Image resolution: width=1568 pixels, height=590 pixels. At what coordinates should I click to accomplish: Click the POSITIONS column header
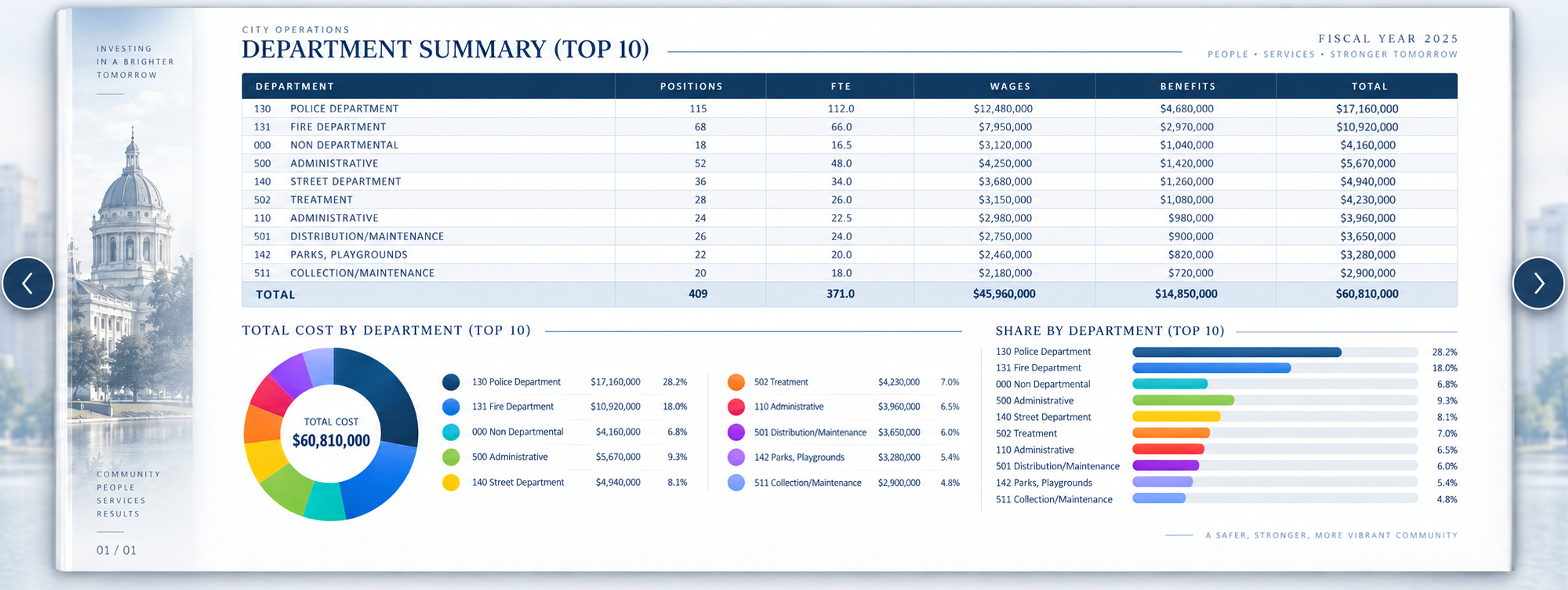coord(691,87)
